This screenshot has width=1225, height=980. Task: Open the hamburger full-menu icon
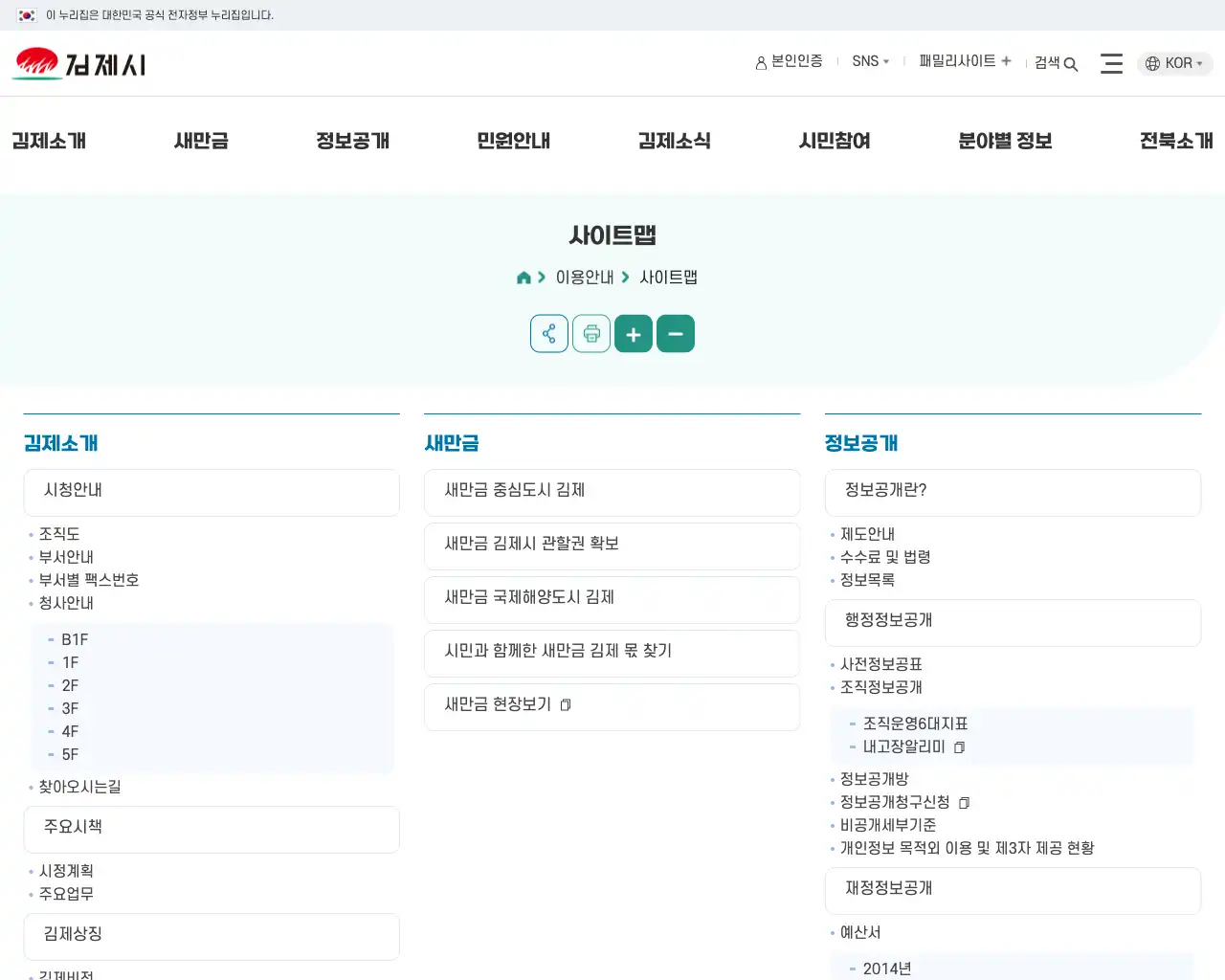[x=1111, y=63]
